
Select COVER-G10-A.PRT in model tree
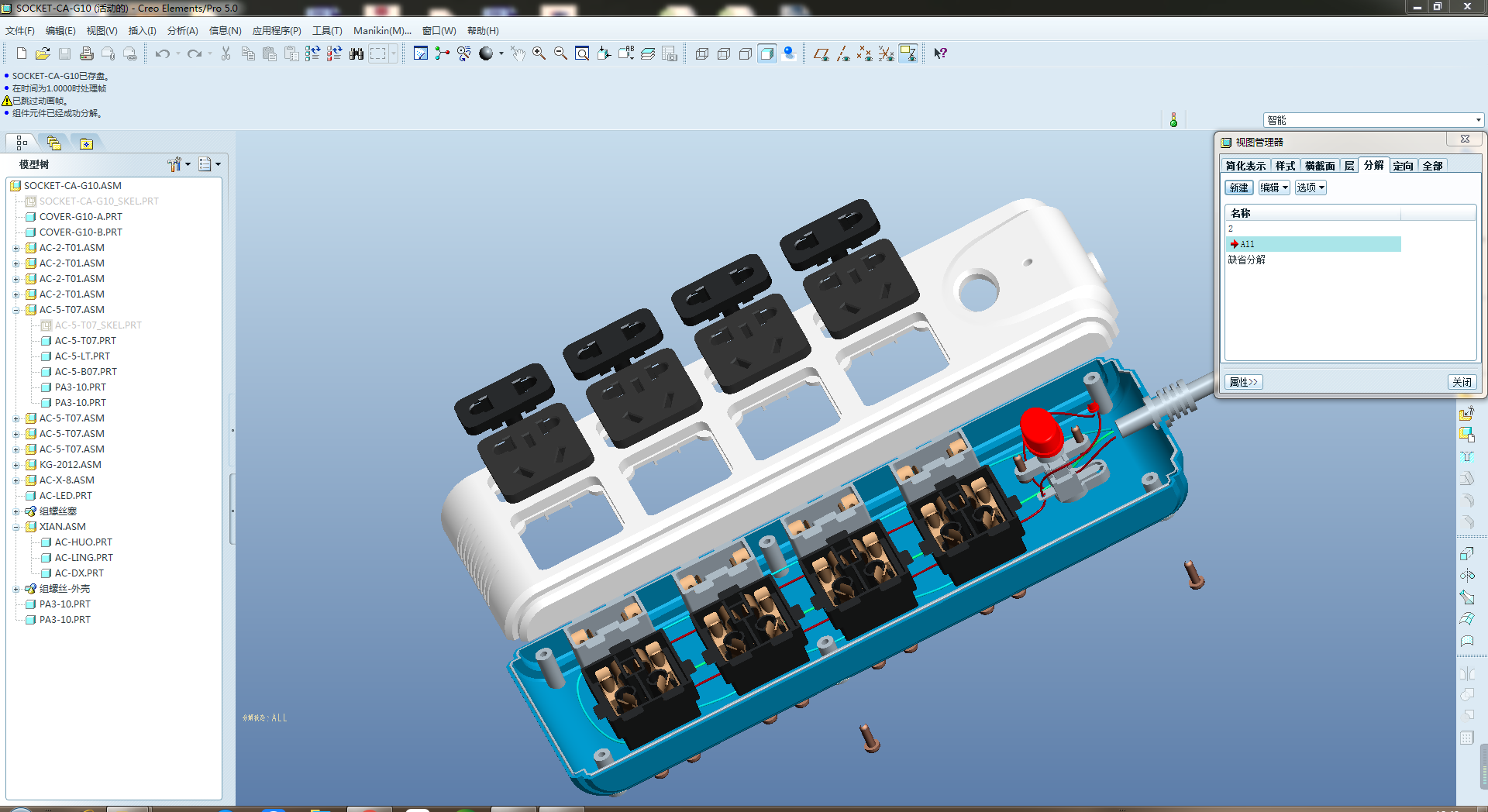81,217
